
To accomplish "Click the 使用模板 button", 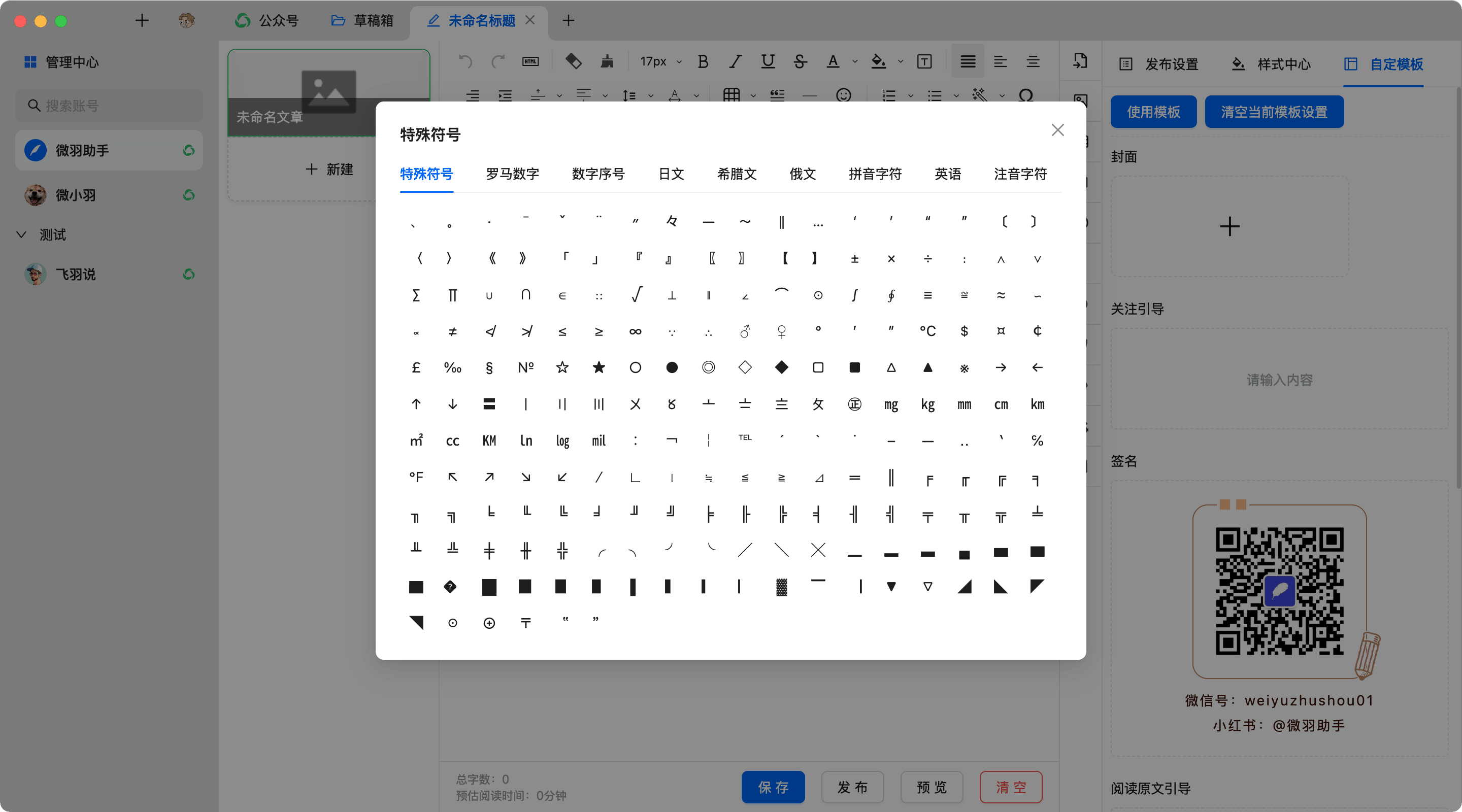I will [1153, 112].
